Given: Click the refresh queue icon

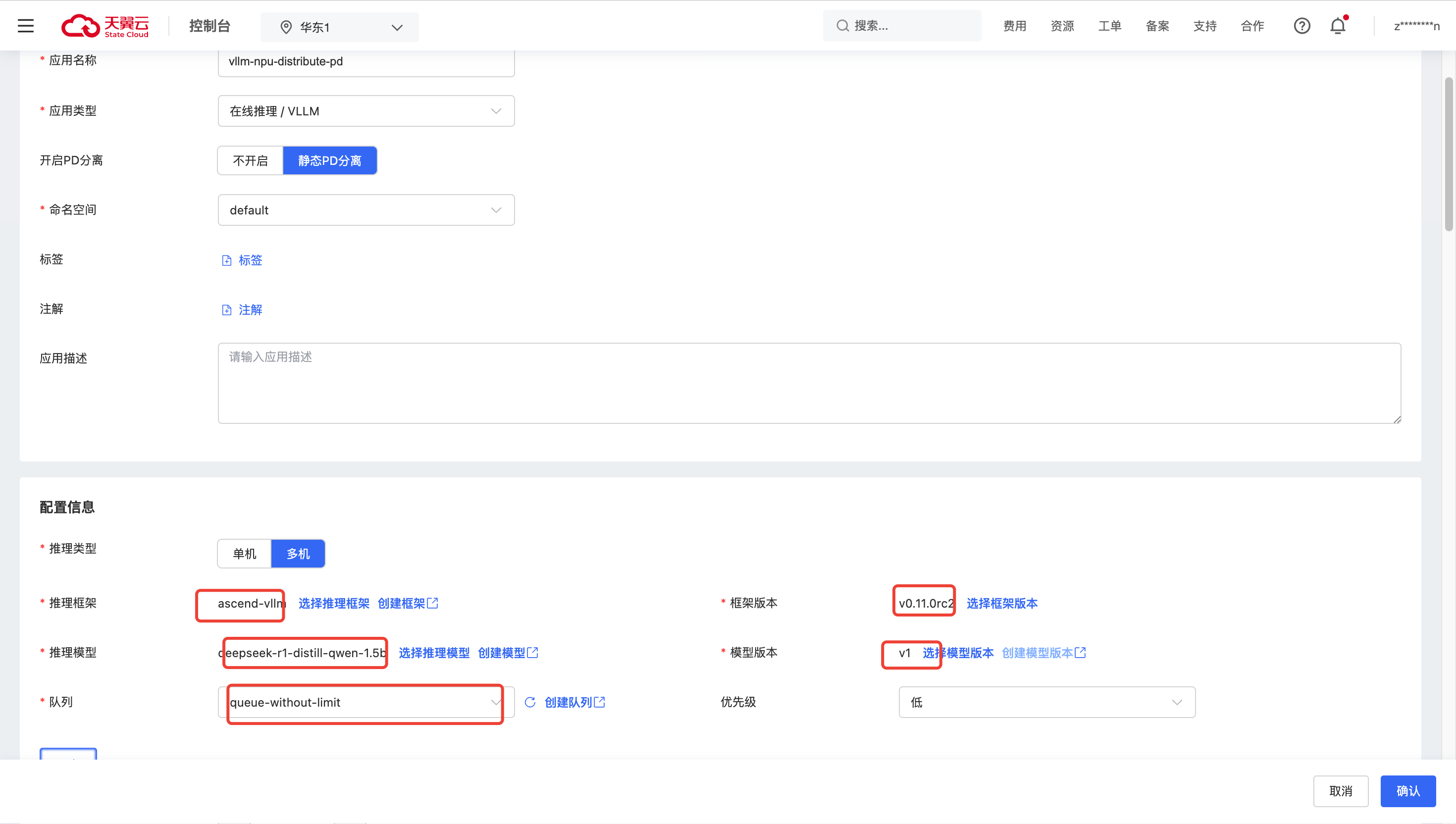Looking at the screenshot, I should coord(530,702).
